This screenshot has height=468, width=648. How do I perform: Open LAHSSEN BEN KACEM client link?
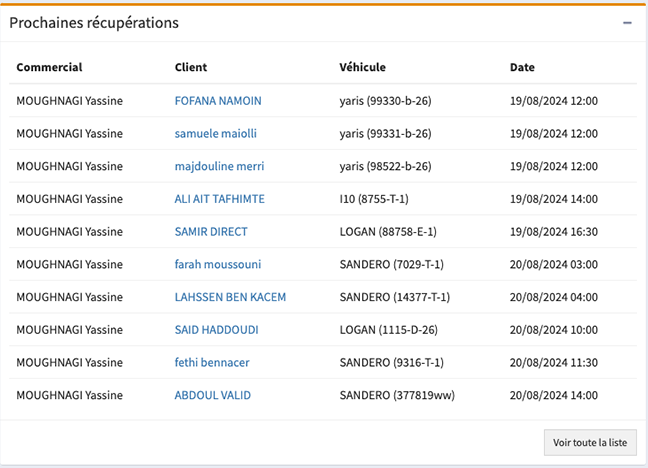(230, 297)
